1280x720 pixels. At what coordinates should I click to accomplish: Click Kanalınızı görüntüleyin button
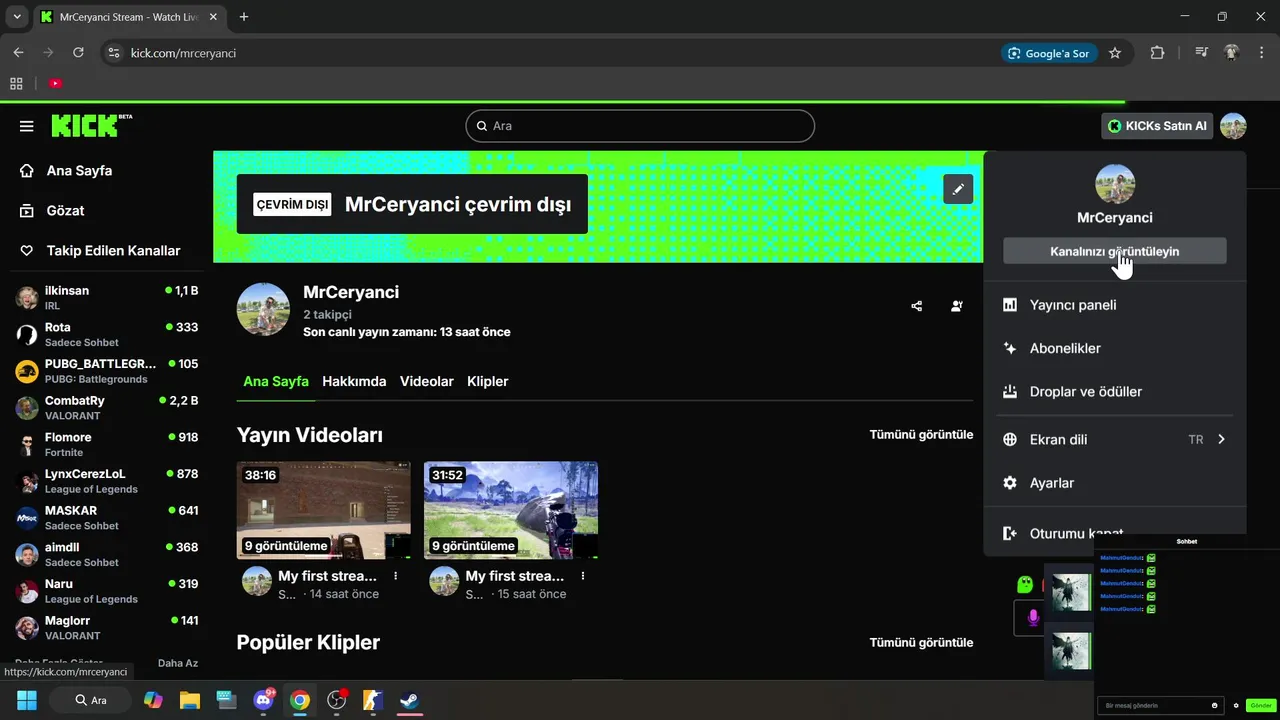coord(1115,251)
